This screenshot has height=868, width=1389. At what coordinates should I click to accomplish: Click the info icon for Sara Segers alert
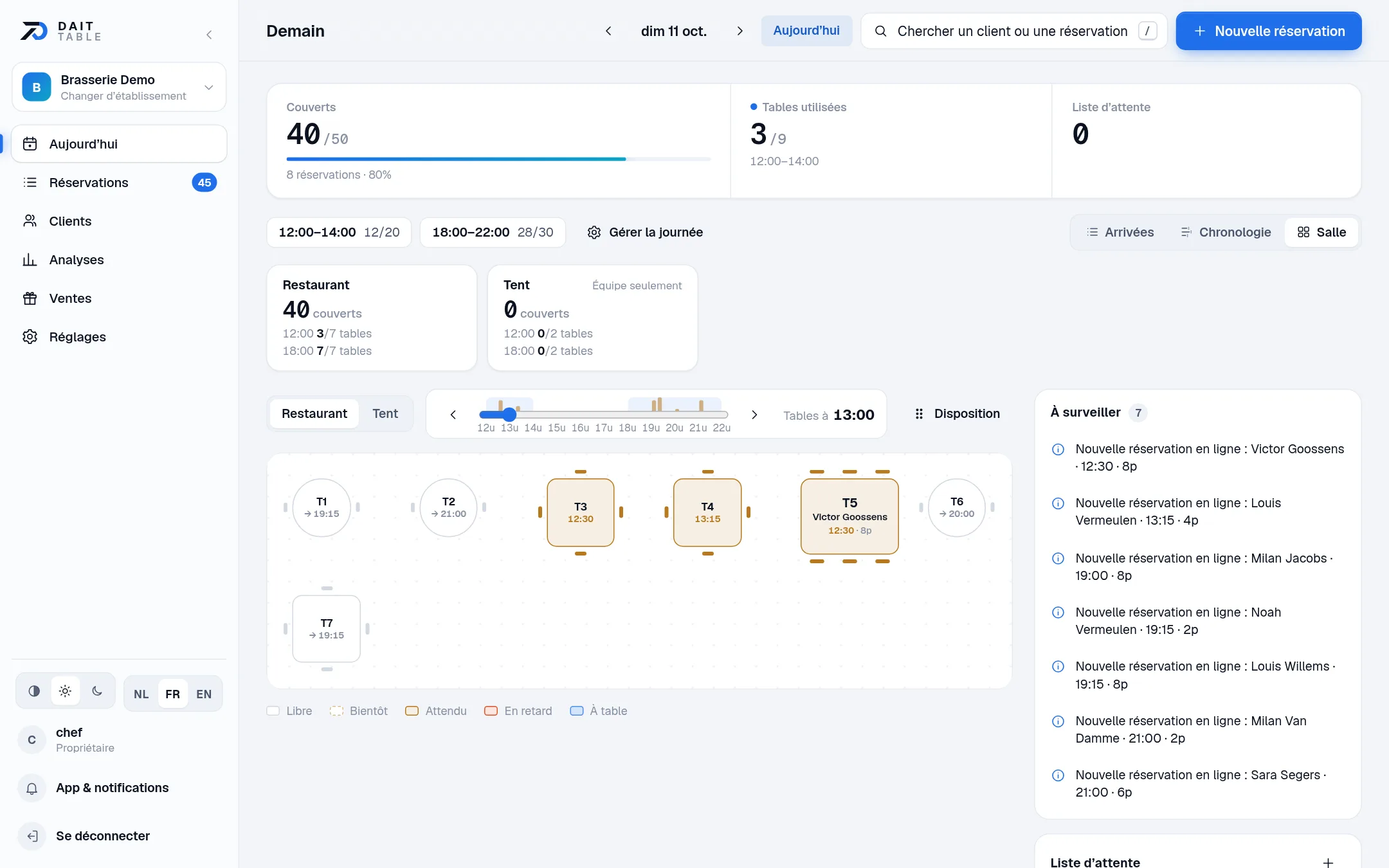pyautogui.click(x=1058, y=775)
